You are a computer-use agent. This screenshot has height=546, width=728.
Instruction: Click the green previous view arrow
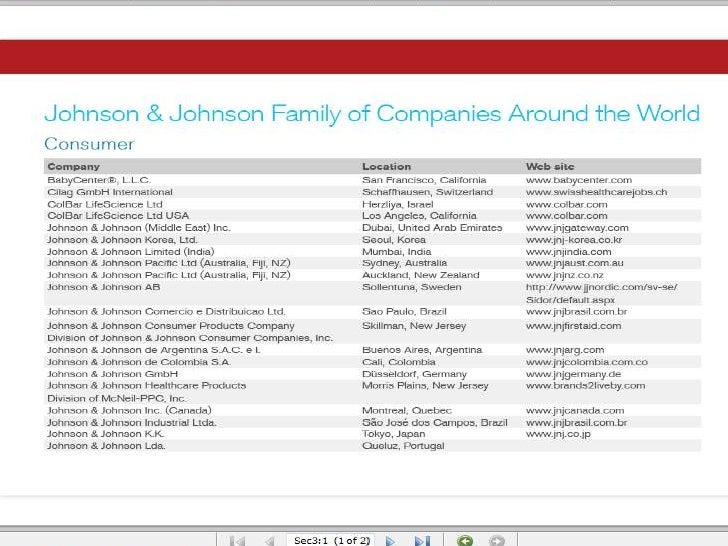click(465, 540)
